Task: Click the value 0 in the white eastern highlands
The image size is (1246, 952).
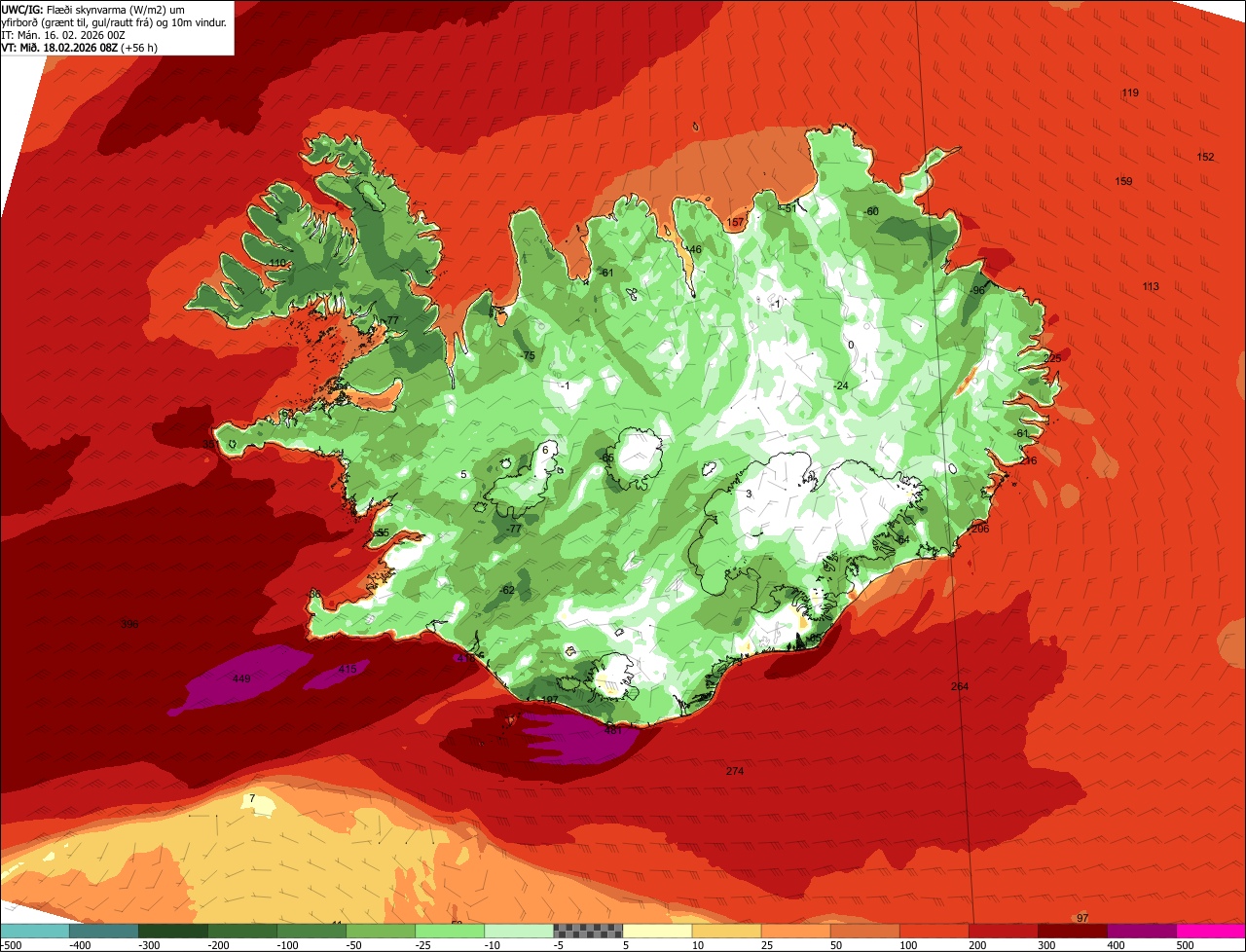Action: [851, 346]
